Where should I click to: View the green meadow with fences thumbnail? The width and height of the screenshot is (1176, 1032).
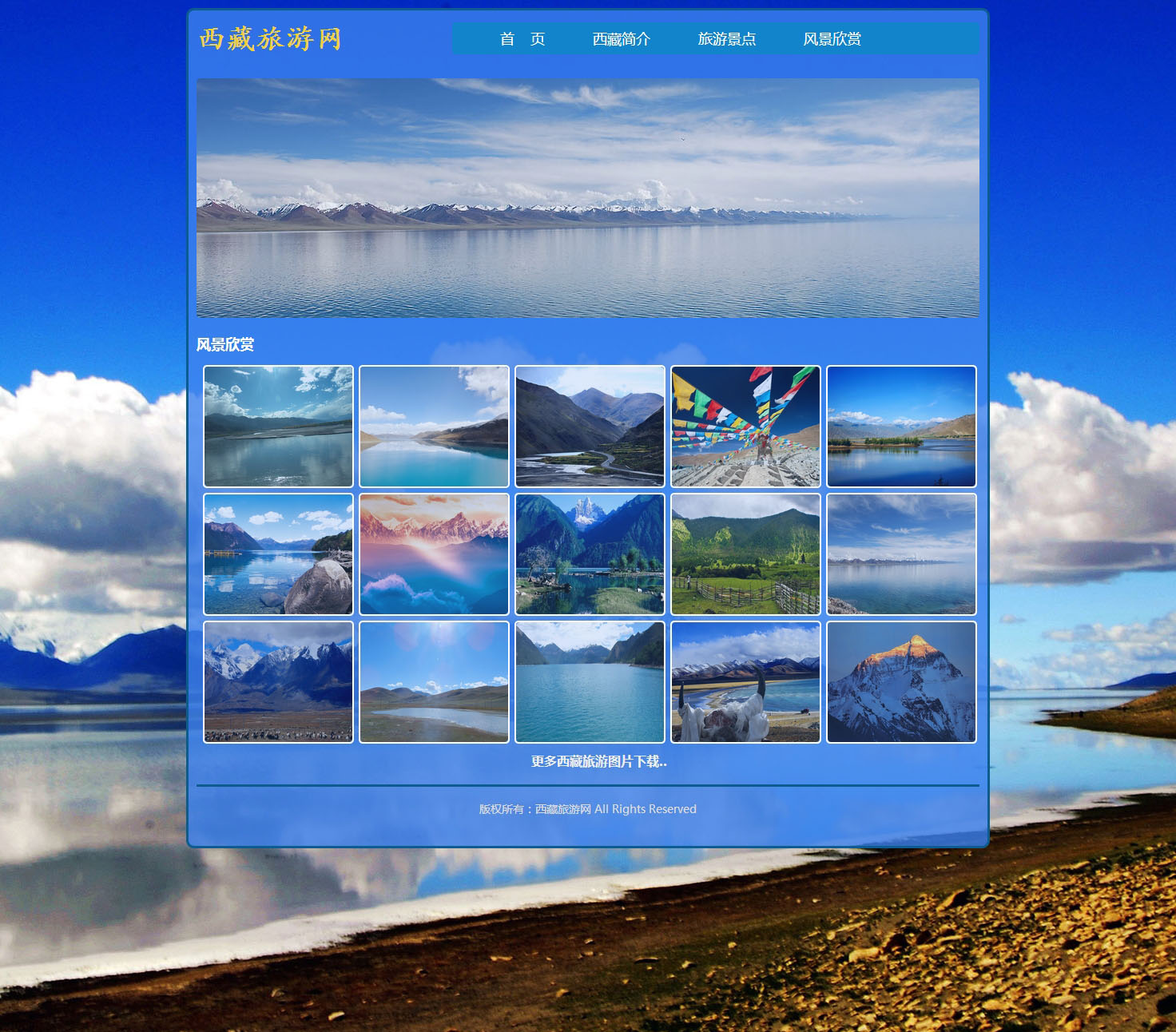click(745, 554)
